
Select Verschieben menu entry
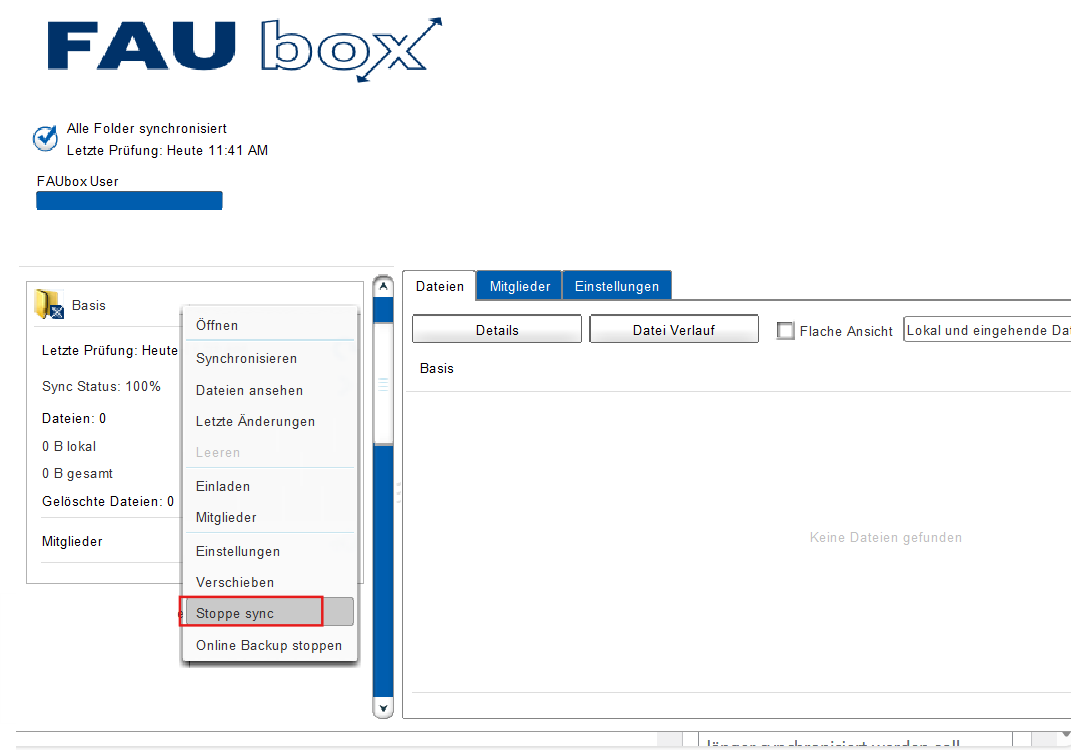270,582
